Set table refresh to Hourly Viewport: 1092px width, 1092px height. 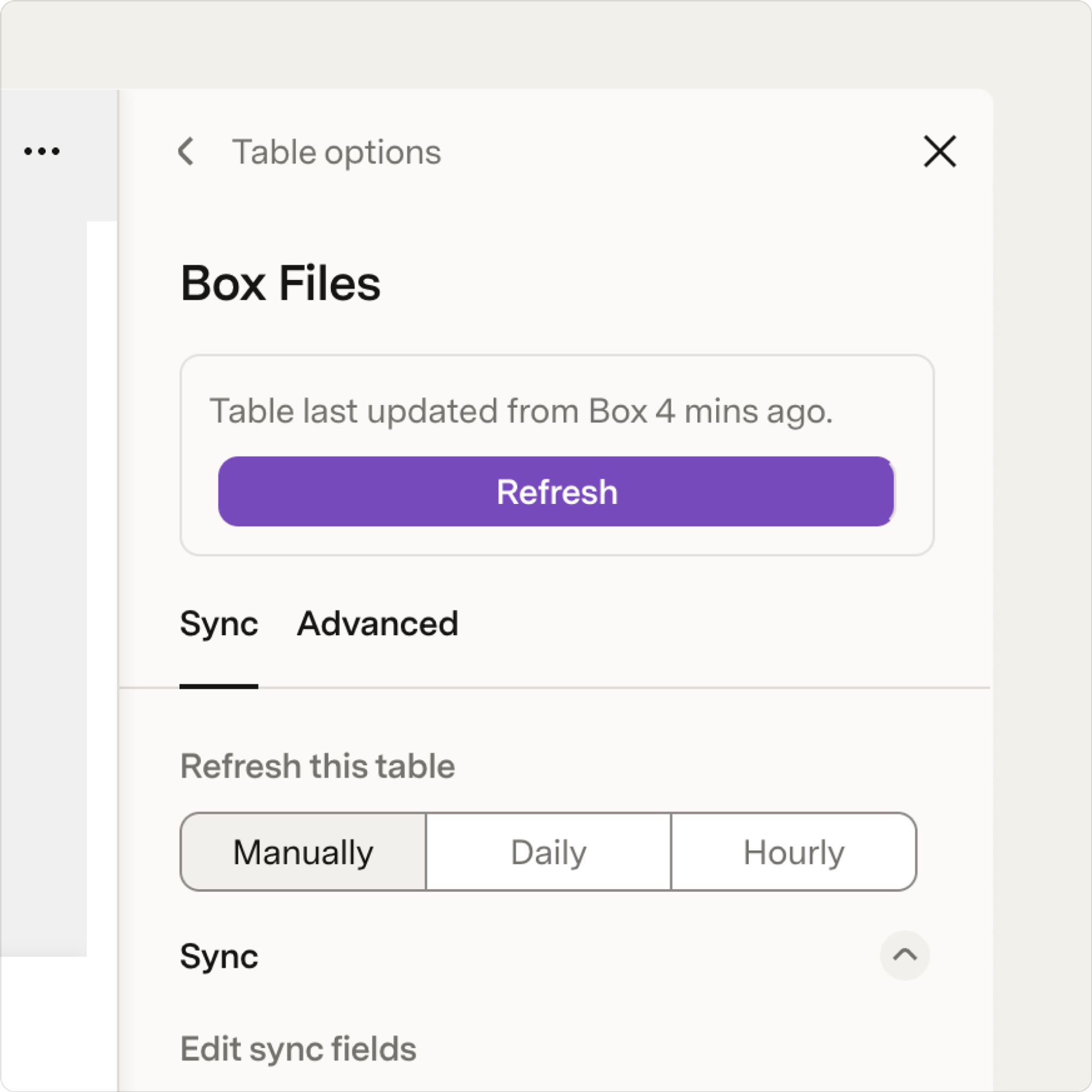[x=793, y=852]
